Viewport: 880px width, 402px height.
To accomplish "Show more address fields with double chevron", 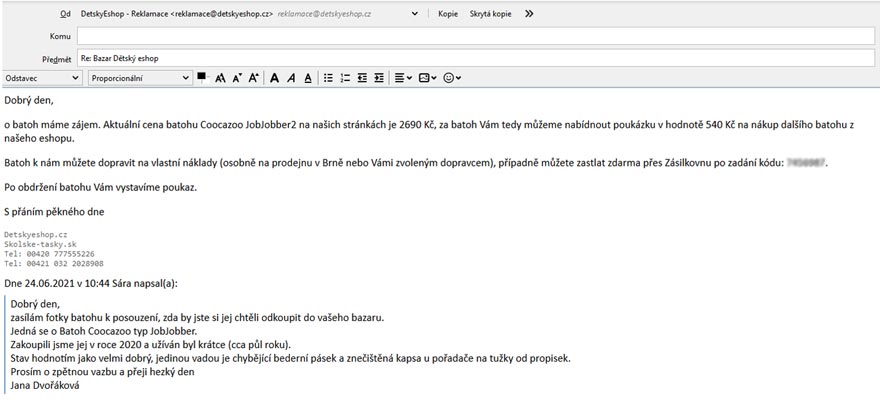I will coord(529,15).
